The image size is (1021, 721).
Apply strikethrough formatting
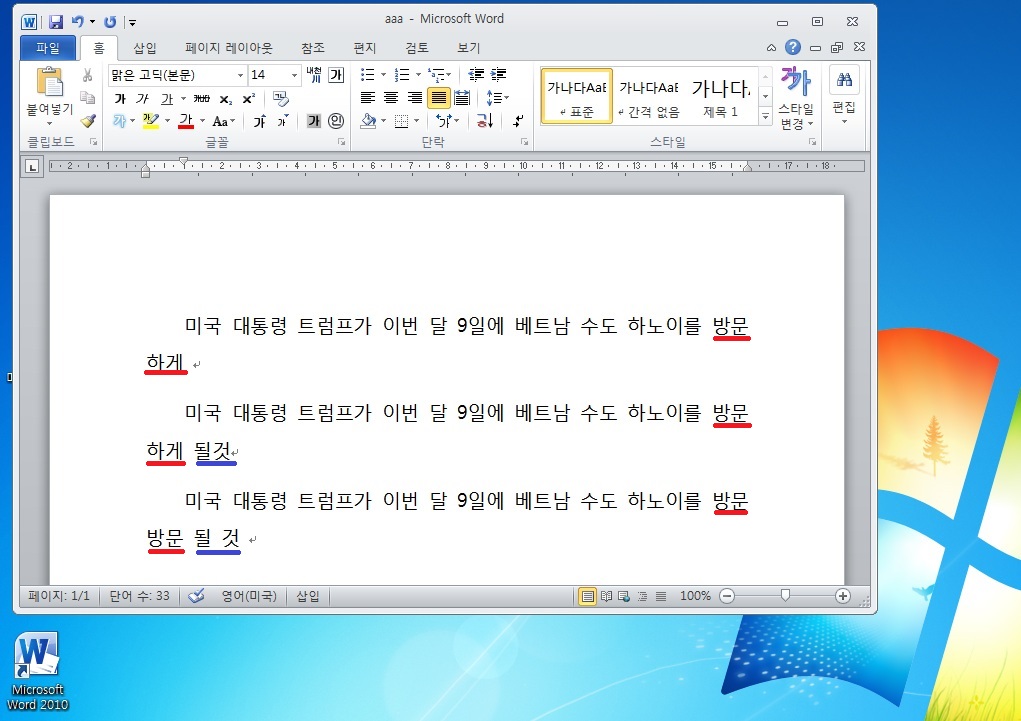pos(202,98)
